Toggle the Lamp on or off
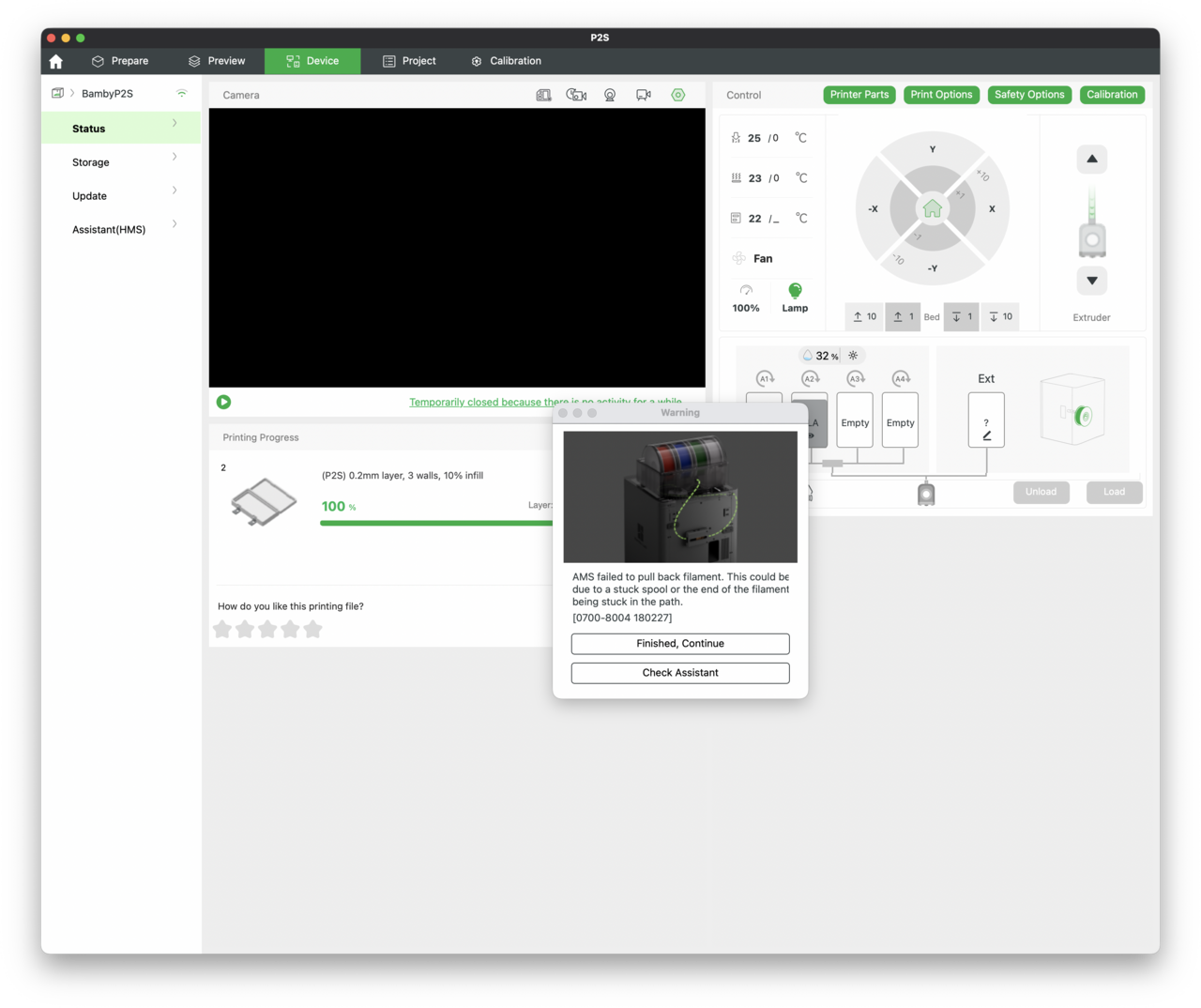 (x=795, y=297)
